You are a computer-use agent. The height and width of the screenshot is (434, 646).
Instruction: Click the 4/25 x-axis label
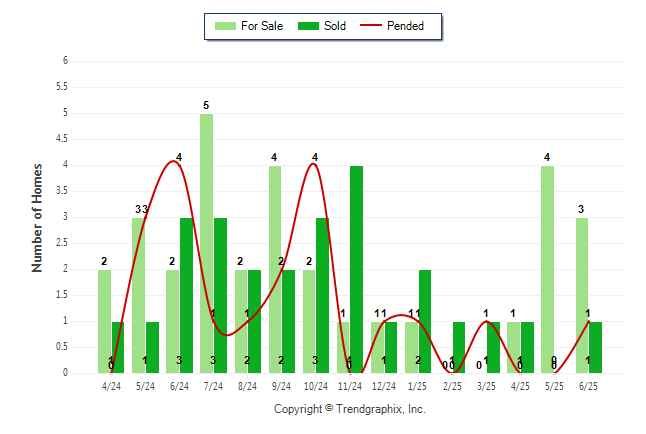[520, 386]
